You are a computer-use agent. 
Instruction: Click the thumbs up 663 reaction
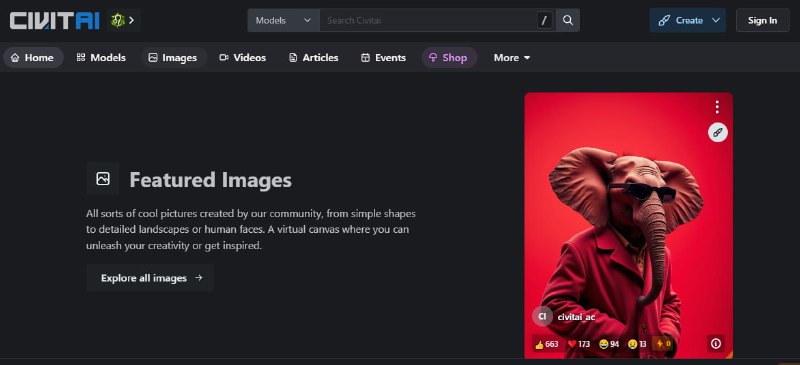[x=546, y=344]
